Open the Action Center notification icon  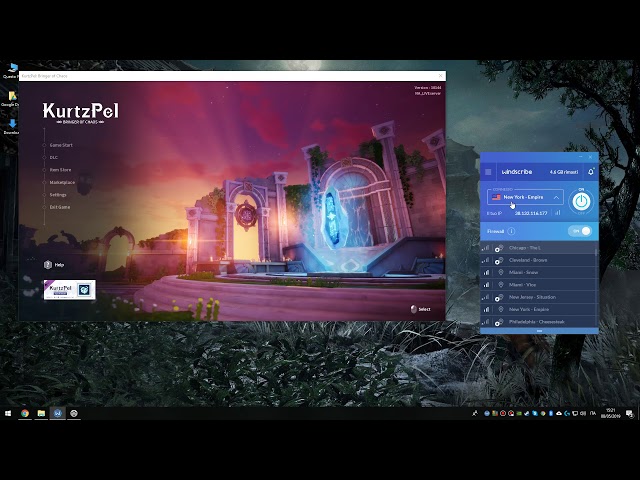pos(630,413)
